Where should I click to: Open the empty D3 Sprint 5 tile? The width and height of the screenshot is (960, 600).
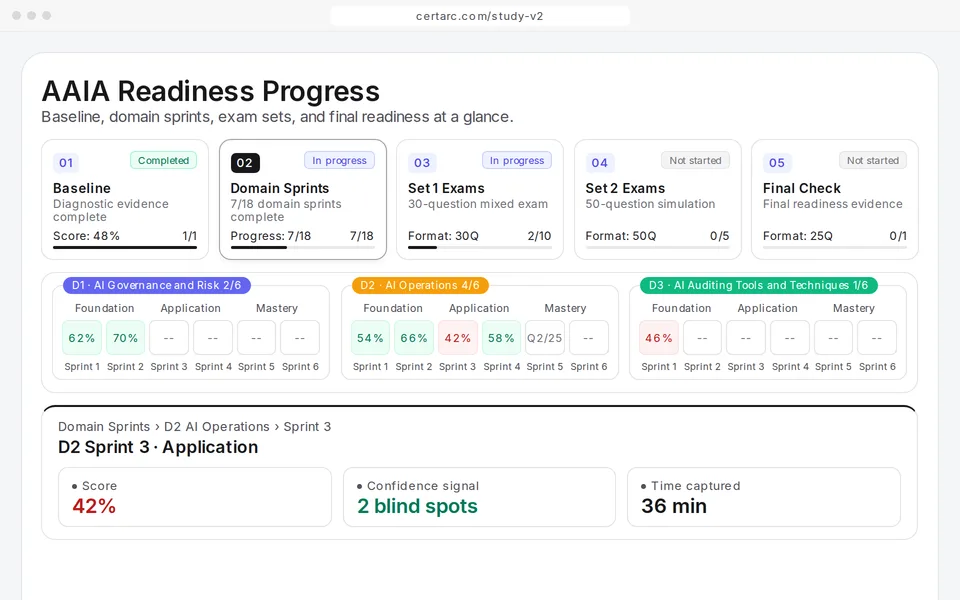[833, 338]
